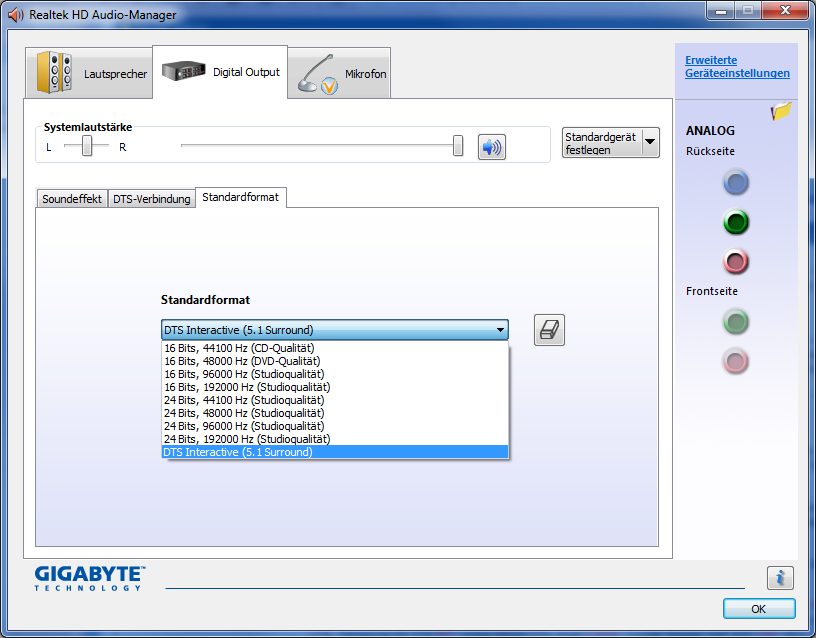Select the Digital Output tab
Image resolution: width=816 pixels, height=638 pixels.
[x=220, y=72]
